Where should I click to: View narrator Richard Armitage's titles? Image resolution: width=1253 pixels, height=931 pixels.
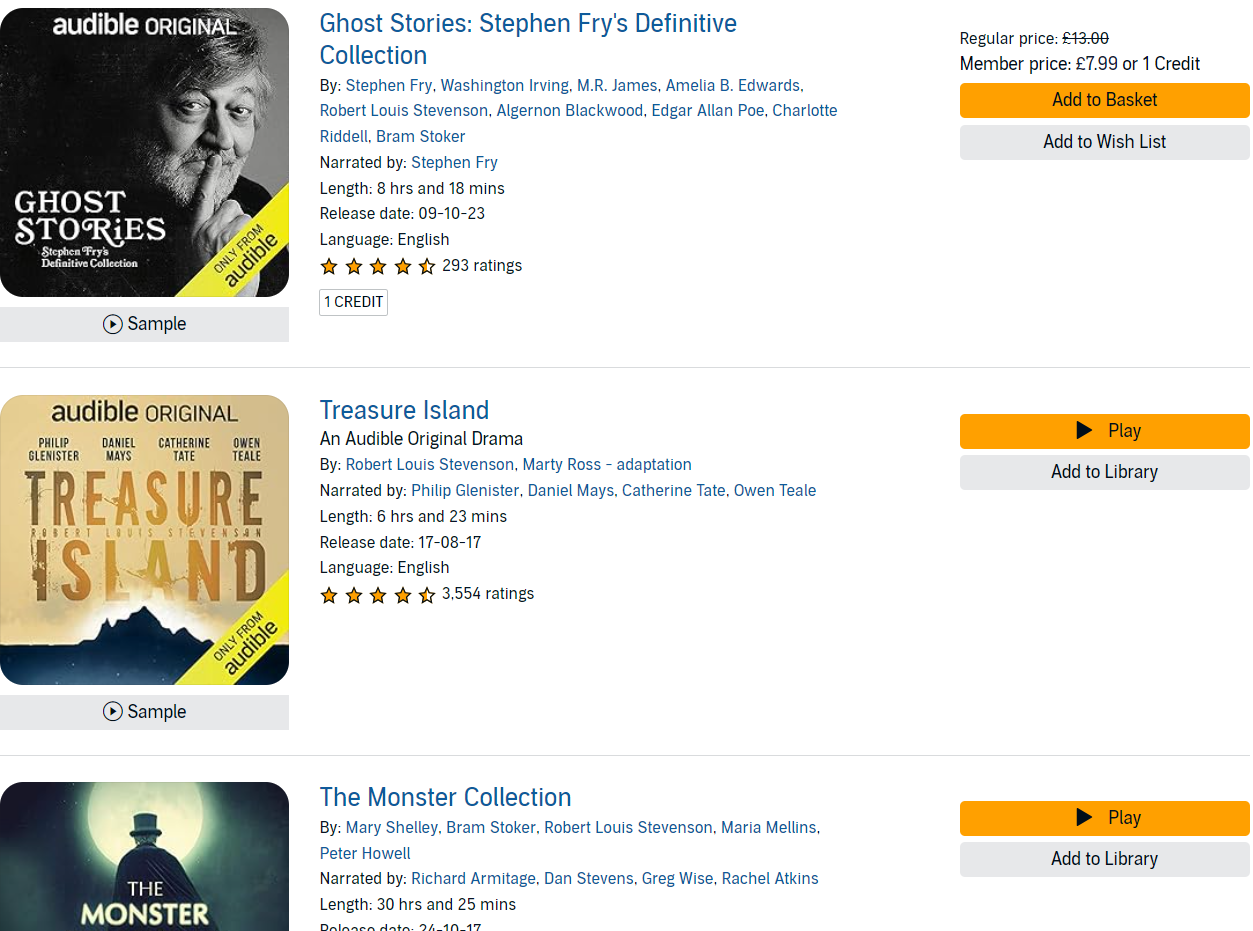tap(473, 878)
